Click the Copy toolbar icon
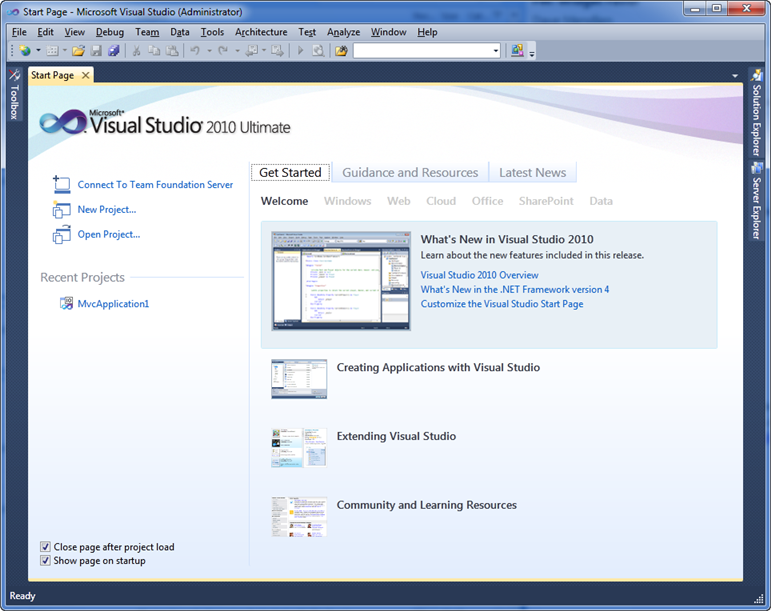Image resolution: width=771 pixels, height=611 pixels. click(x=154, y=50)
